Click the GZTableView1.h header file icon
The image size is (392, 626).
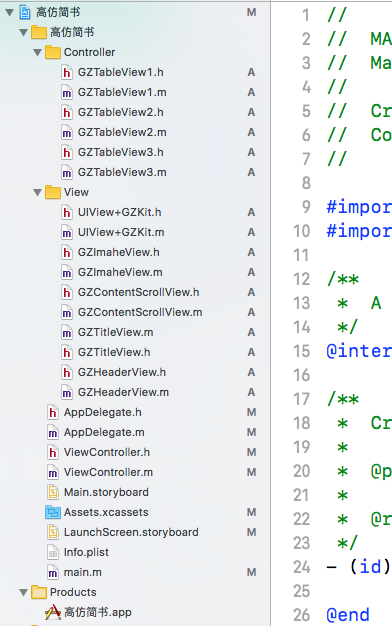tap(67, 72)
